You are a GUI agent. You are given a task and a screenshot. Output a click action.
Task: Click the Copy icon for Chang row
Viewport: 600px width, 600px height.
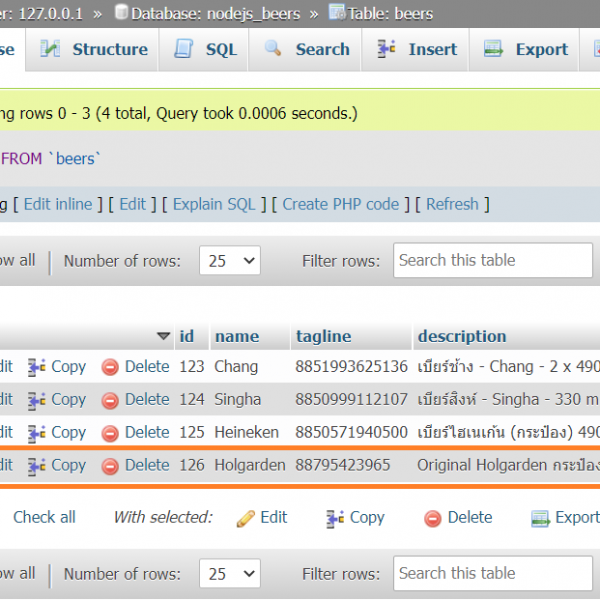[37, 367]
